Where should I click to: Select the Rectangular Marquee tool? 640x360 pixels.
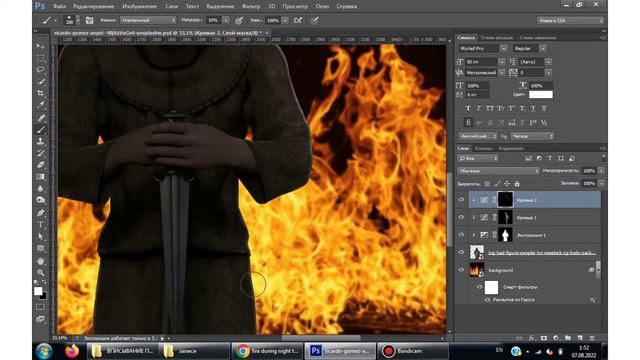40,58
